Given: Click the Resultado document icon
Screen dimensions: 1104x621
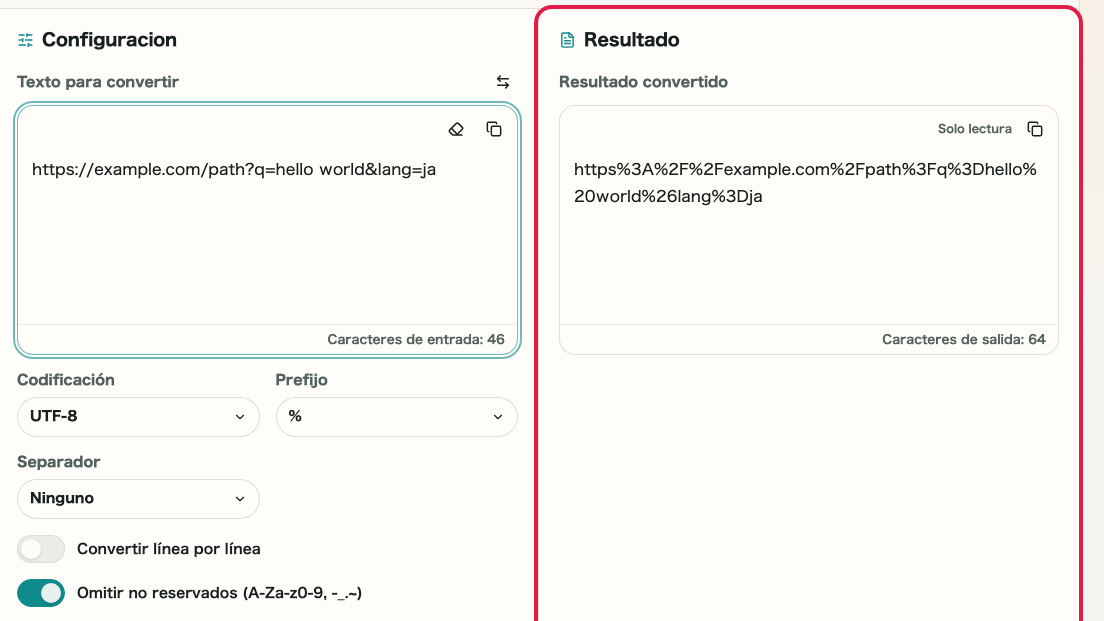Looking at the screenshot, I should coord(567,40).
